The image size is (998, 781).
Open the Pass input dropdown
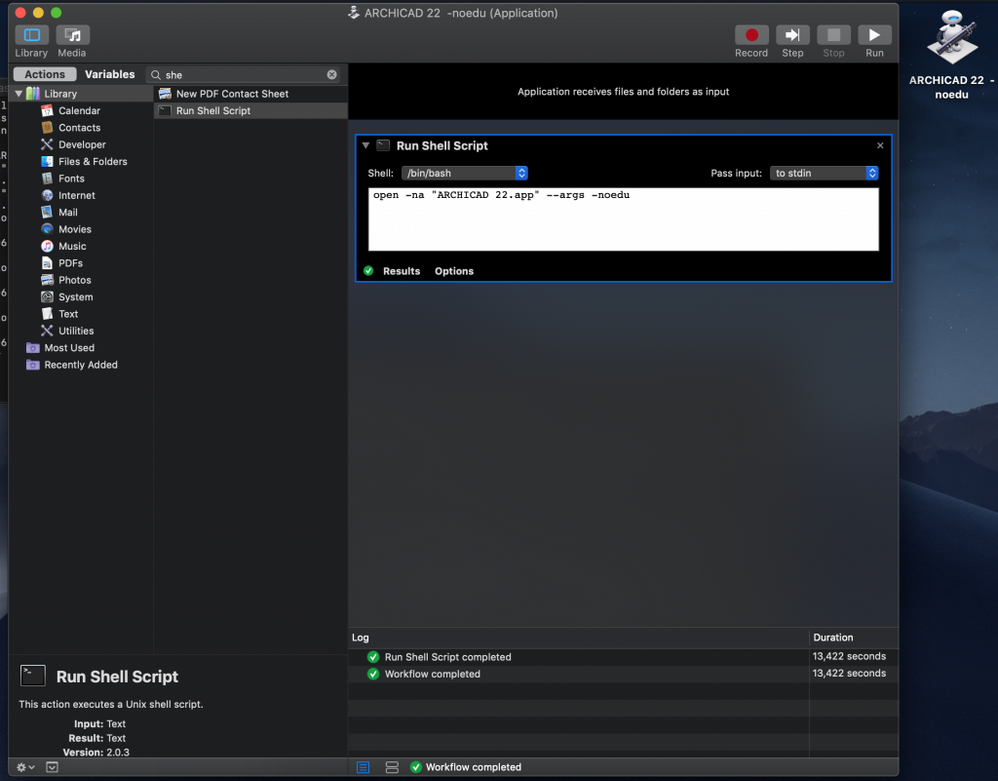click(x=824, y=173)
